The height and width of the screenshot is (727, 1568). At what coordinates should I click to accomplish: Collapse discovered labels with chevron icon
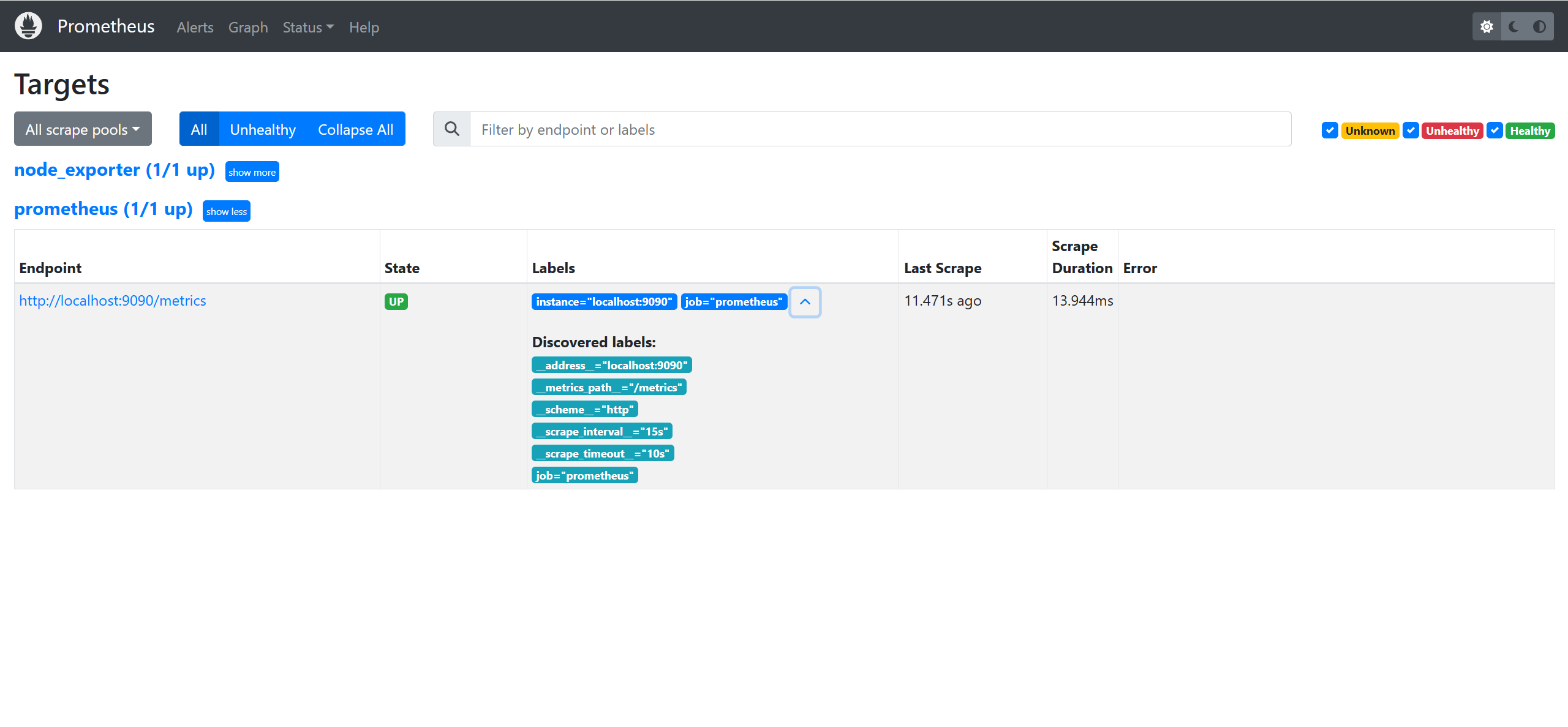tap(805, 302)
